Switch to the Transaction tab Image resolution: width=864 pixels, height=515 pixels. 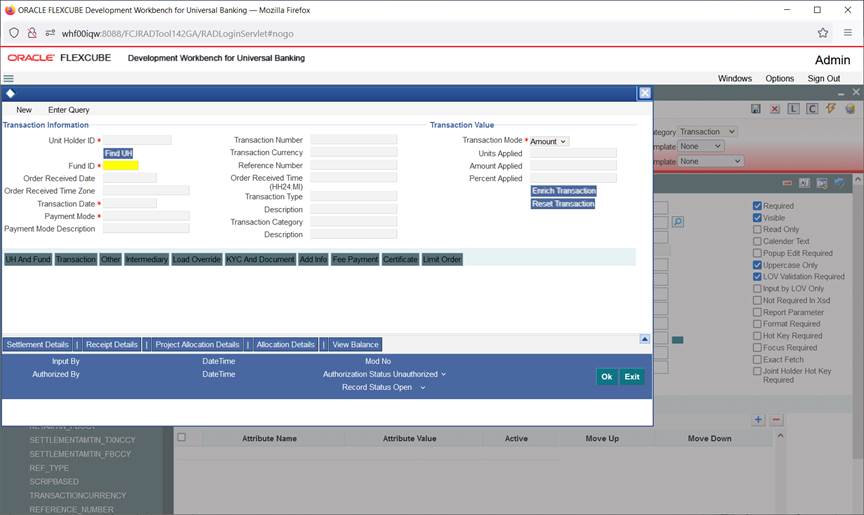(76, 259)
